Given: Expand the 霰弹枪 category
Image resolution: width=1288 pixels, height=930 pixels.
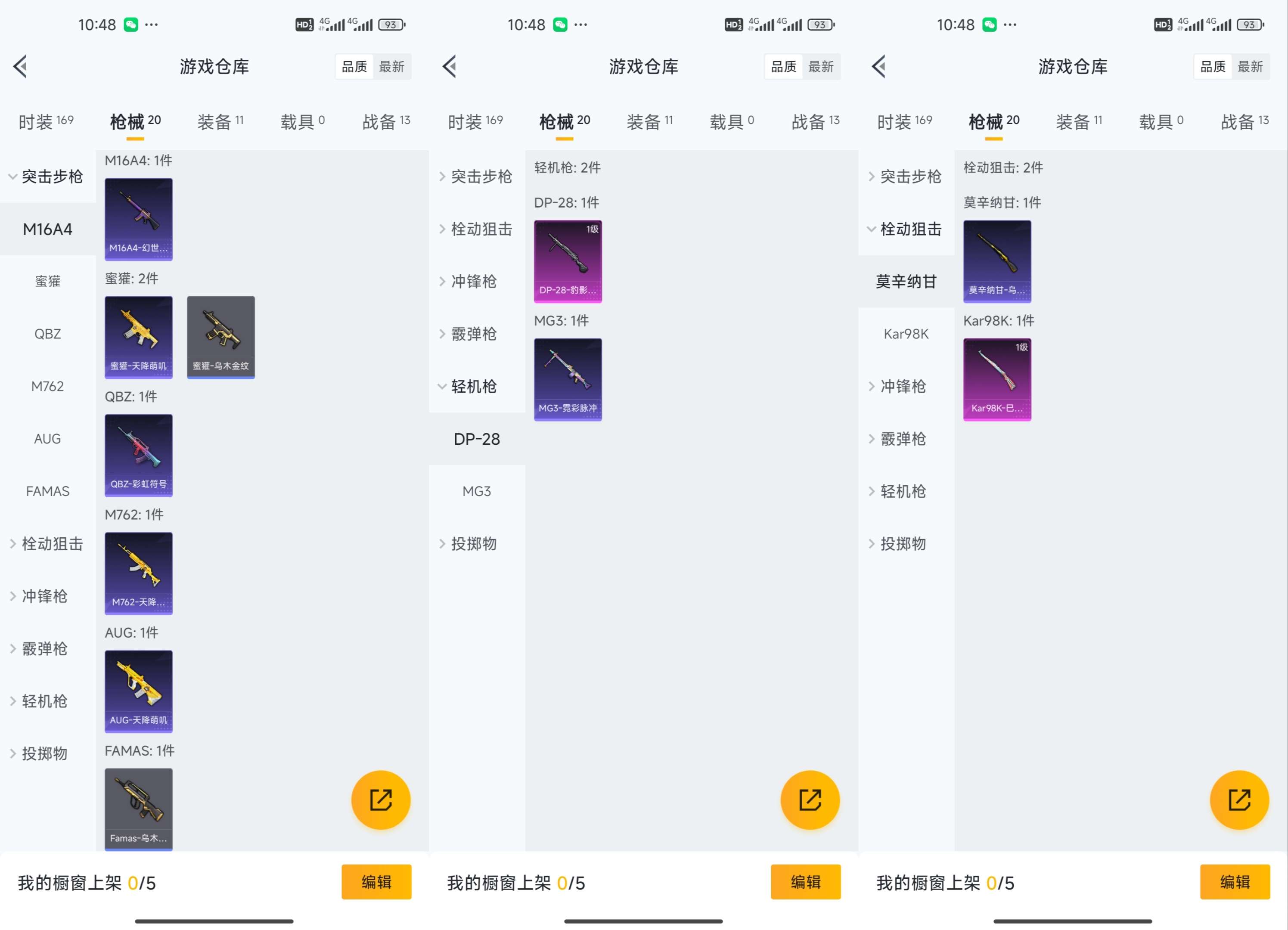Looking at the screenshot, I should (43, 649).
